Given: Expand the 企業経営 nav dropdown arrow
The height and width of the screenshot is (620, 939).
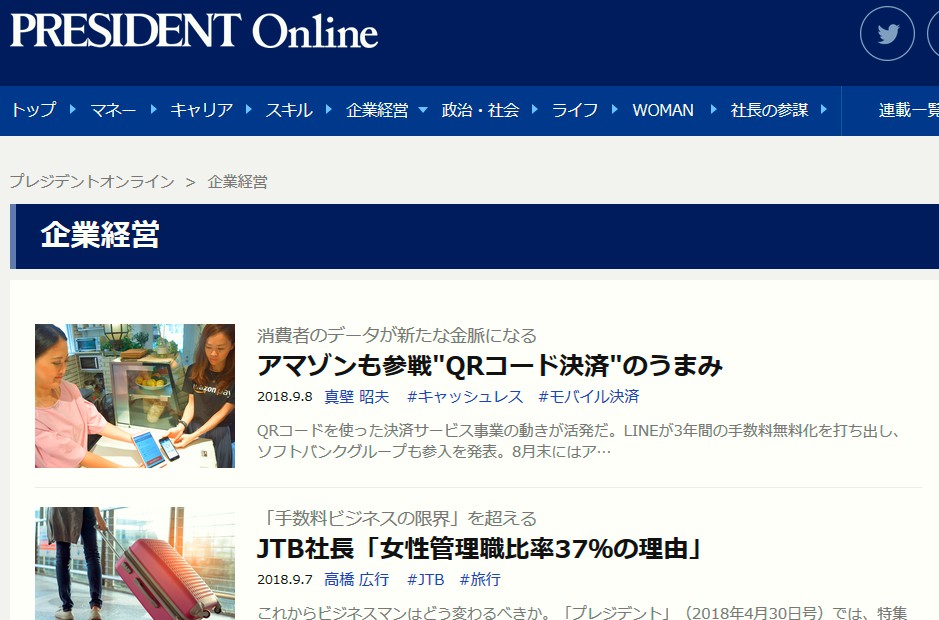Looking at the screenshot, I should (x=423, y=110).
